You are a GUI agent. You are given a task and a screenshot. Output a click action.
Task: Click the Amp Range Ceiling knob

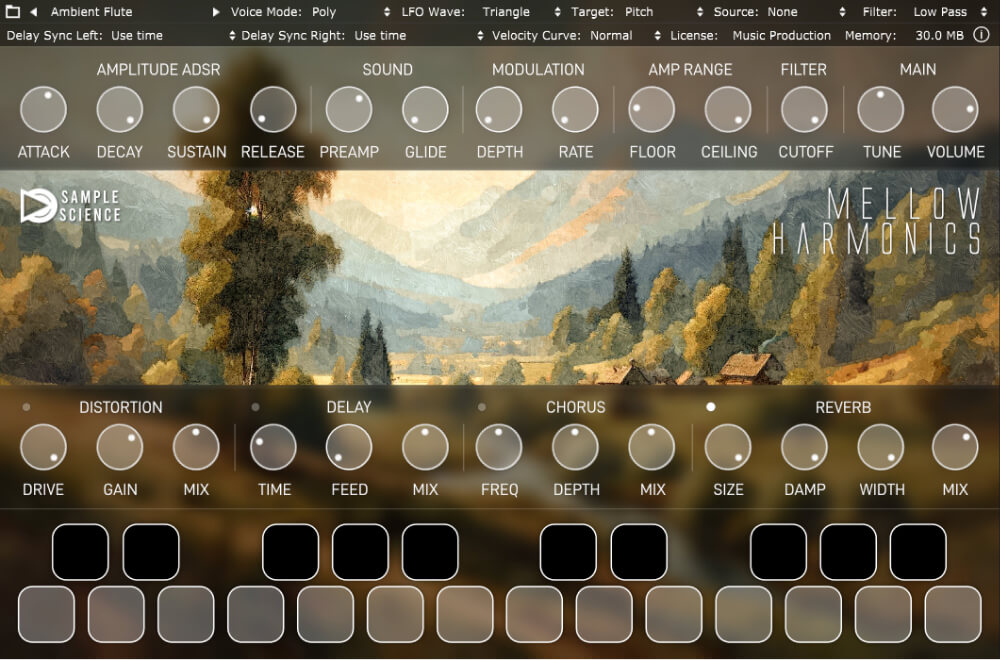[x=728, y=110]
